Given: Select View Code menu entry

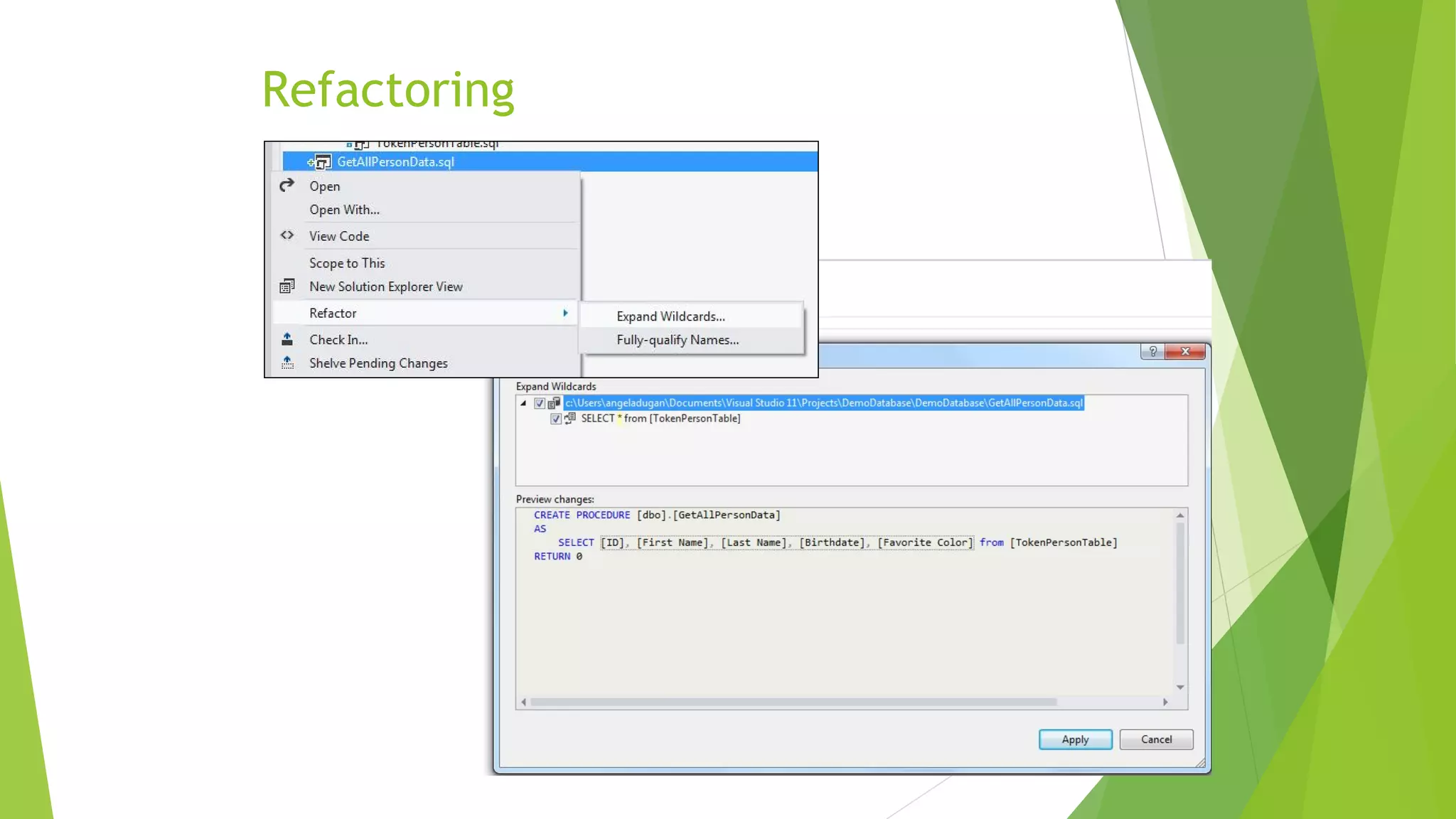Looking at the screenshot, I should tap(339, 236).
